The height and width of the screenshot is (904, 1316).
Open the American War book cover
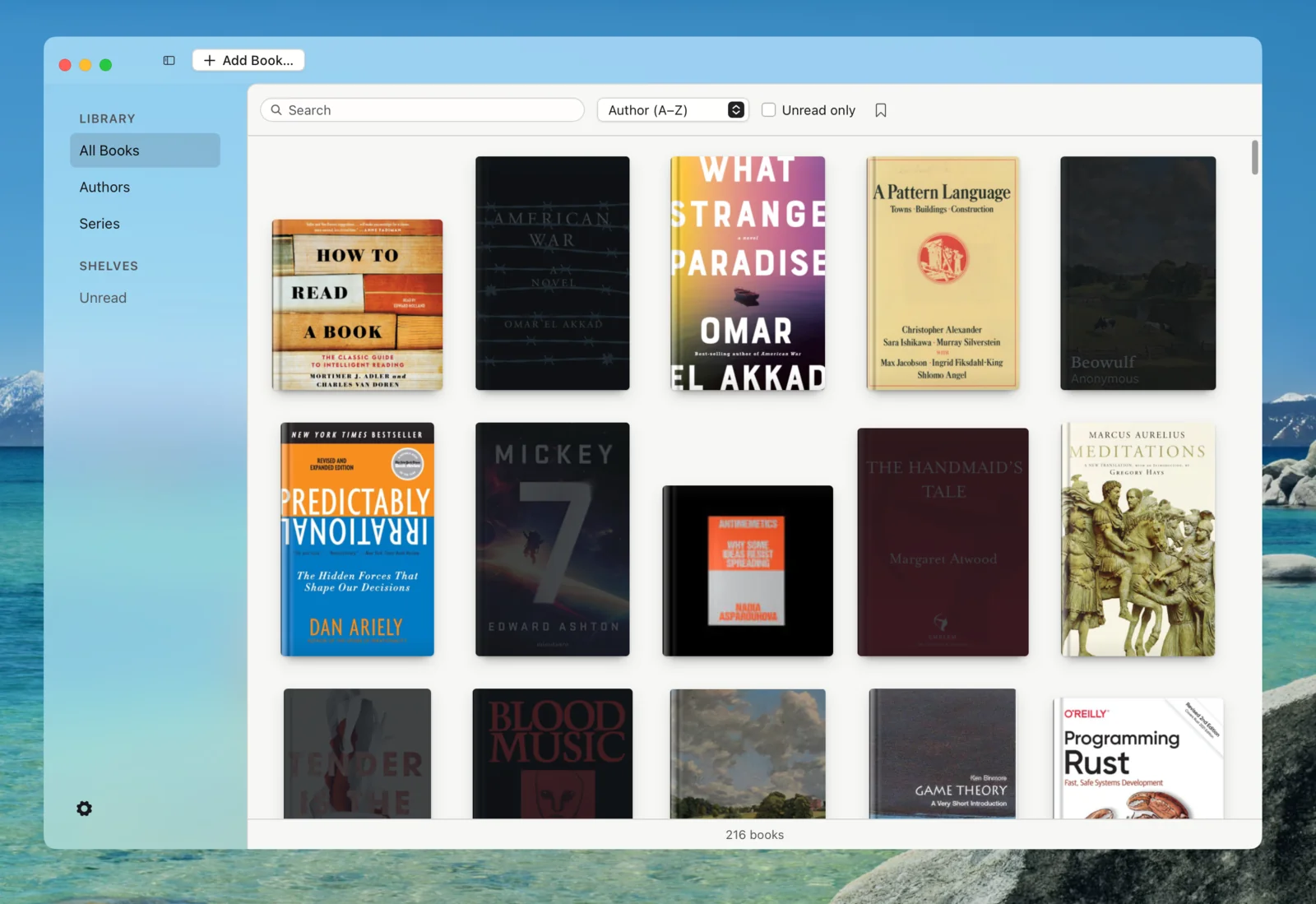tap(553, 273)
